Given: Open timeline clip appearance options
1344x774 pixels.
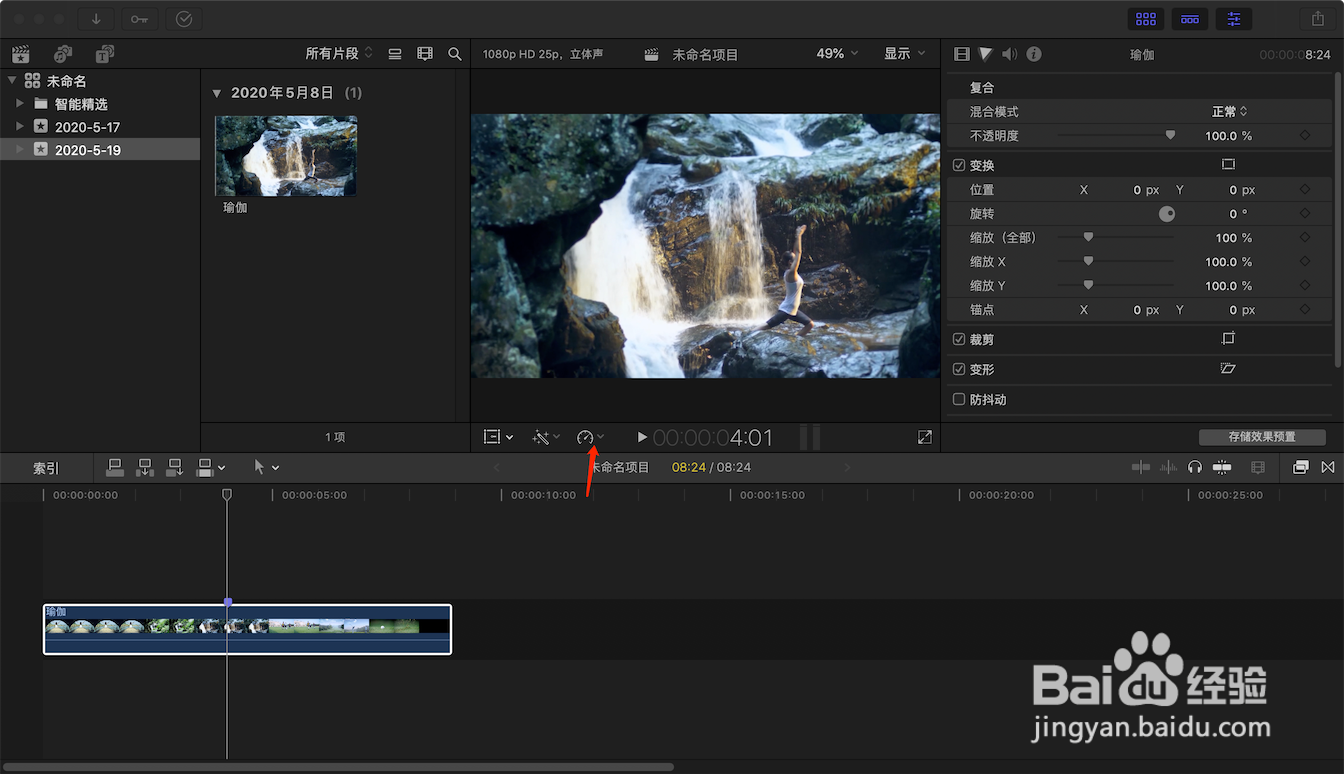Looking at the screenshot, I should coord(1258,467).
